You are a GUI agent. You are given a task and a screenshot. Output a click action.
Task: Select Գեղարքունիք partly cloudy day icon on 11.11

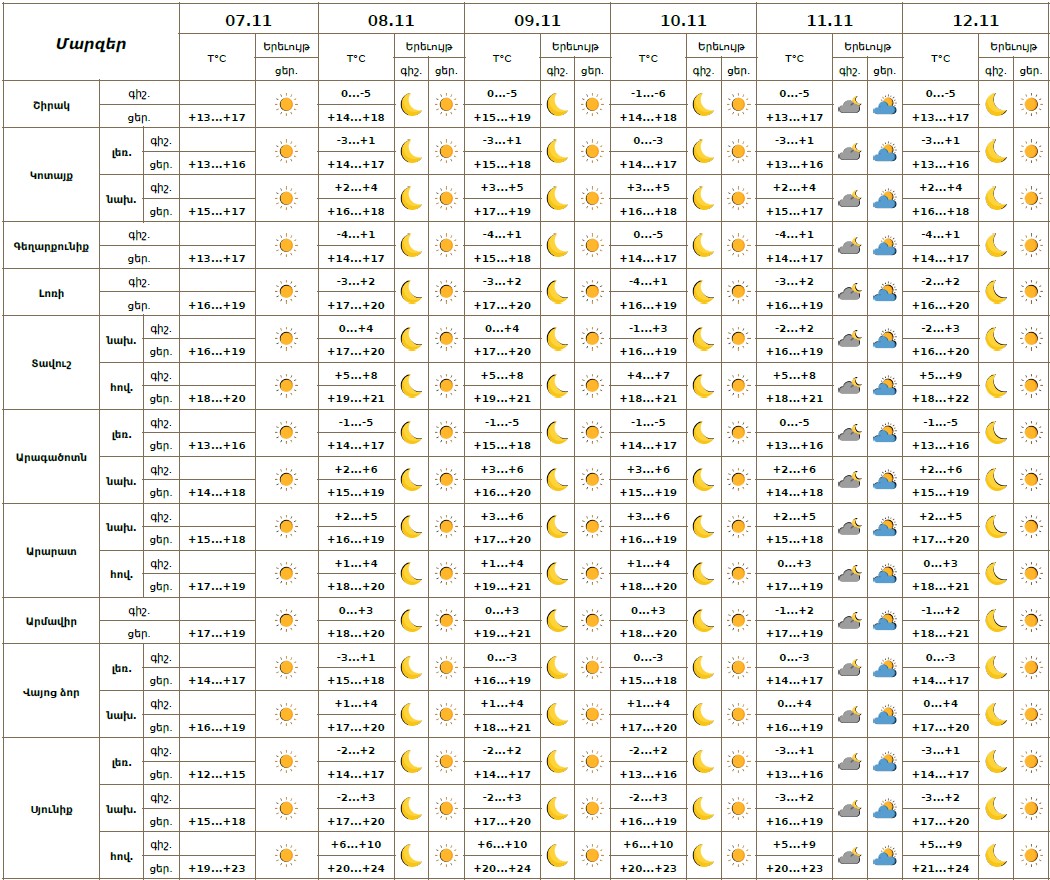pyautogui.click(x=884, y=246)
